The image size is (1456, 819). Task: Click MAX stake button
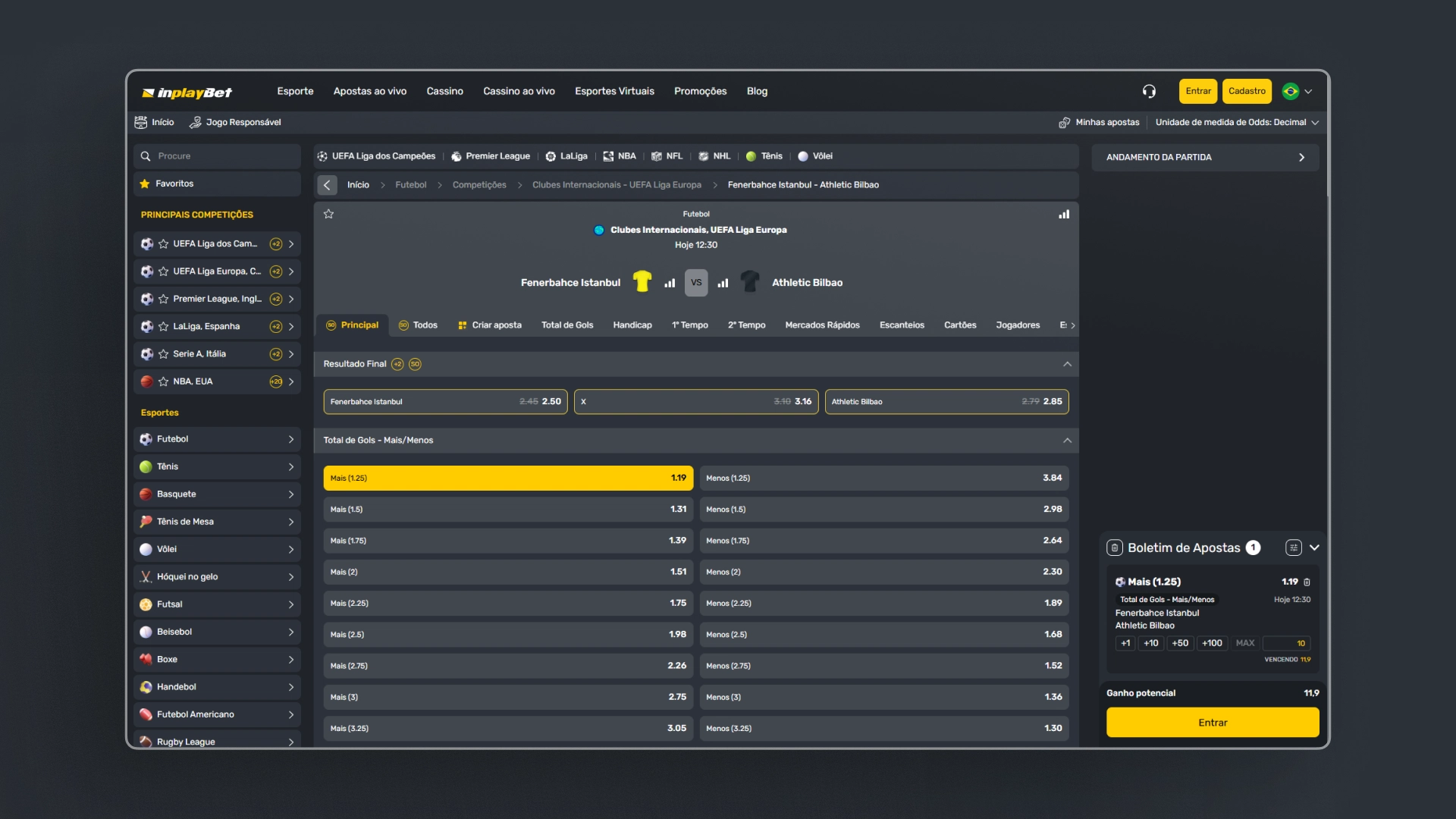pos(1244,643)
